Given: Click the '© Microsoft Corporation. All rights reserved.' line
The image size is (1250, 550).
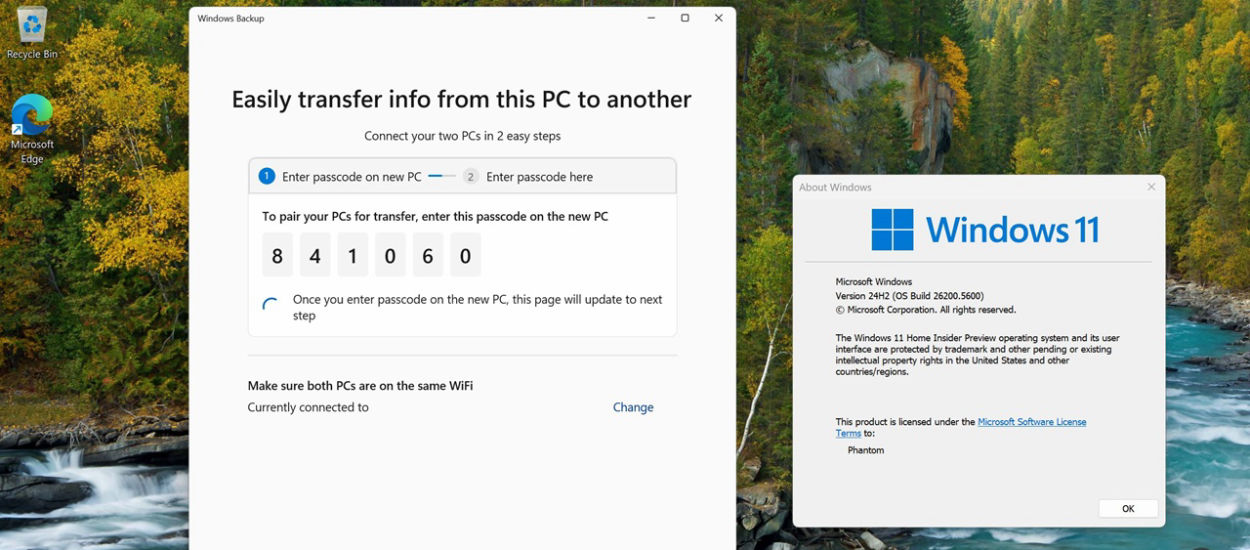Looking at the screenshot, I should point(926,310).
